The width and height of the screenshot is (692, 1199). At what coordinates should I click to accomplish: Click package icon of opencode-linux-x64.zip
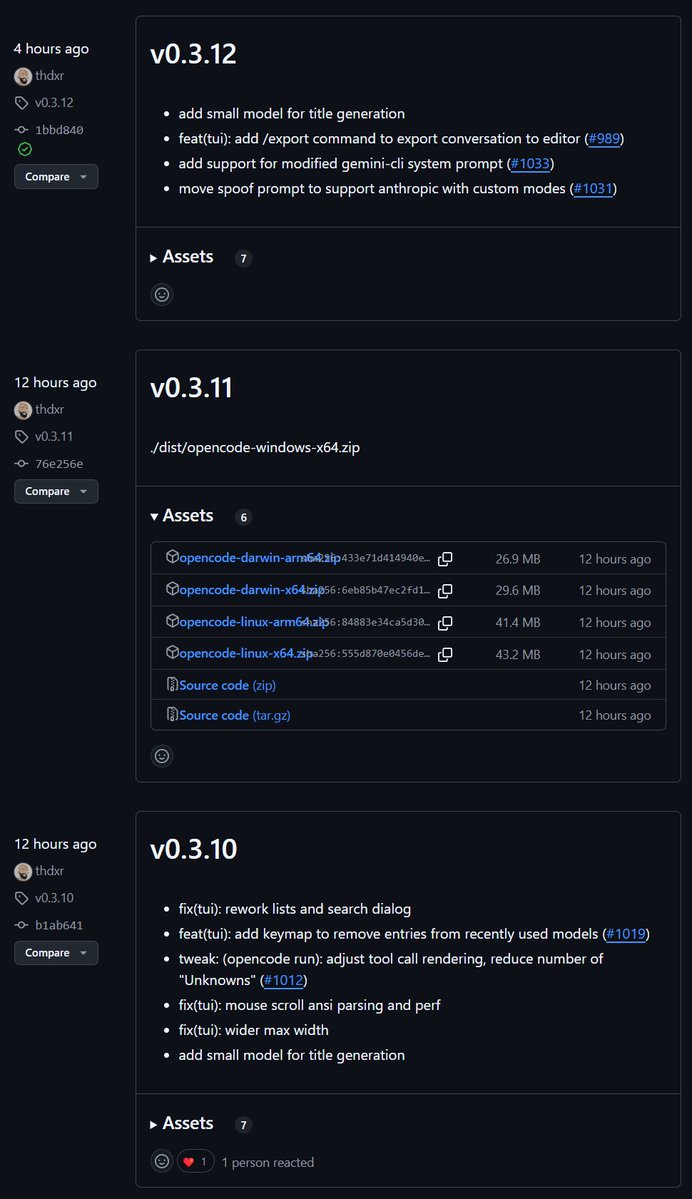point(172,652)
